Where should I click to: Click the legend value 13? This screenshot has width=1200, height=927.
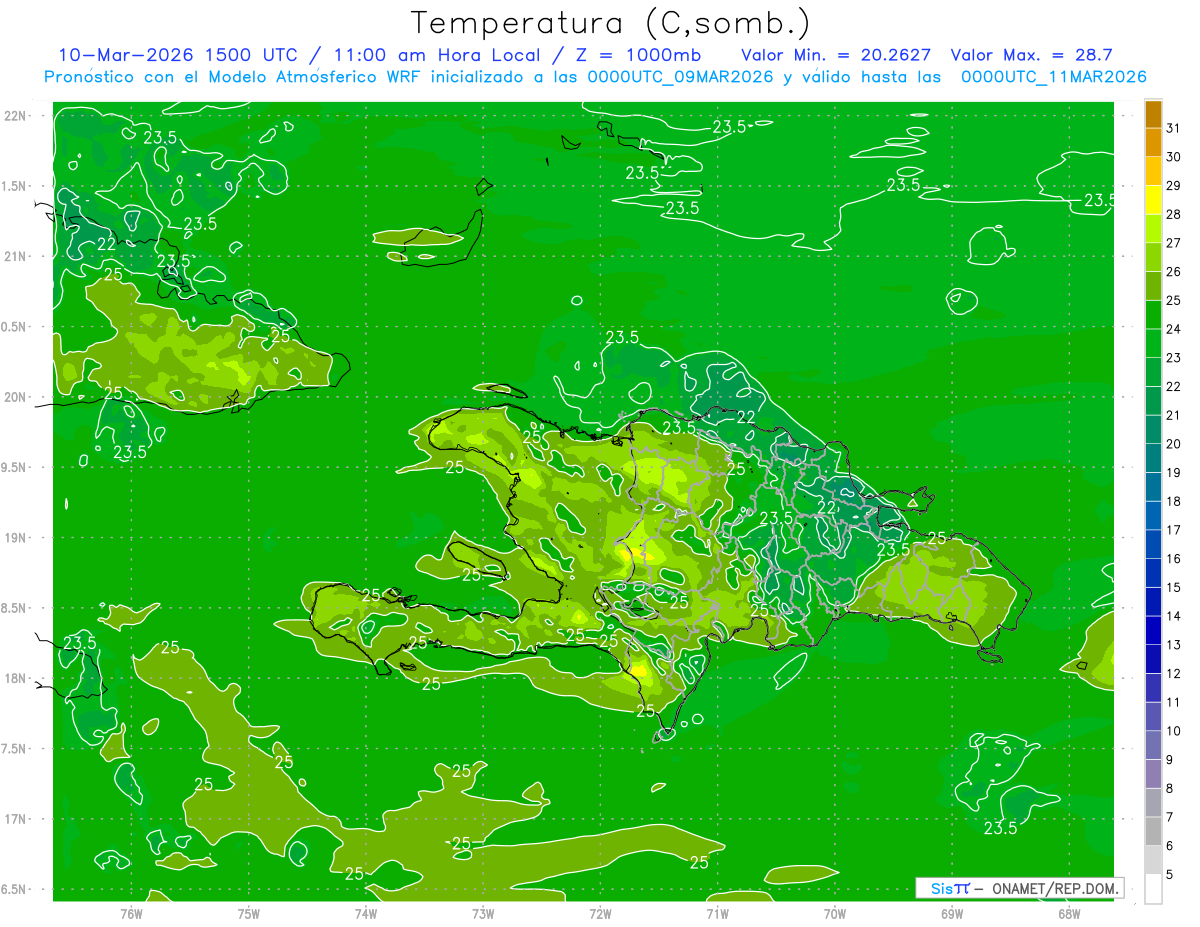[x=1174, y=645]
